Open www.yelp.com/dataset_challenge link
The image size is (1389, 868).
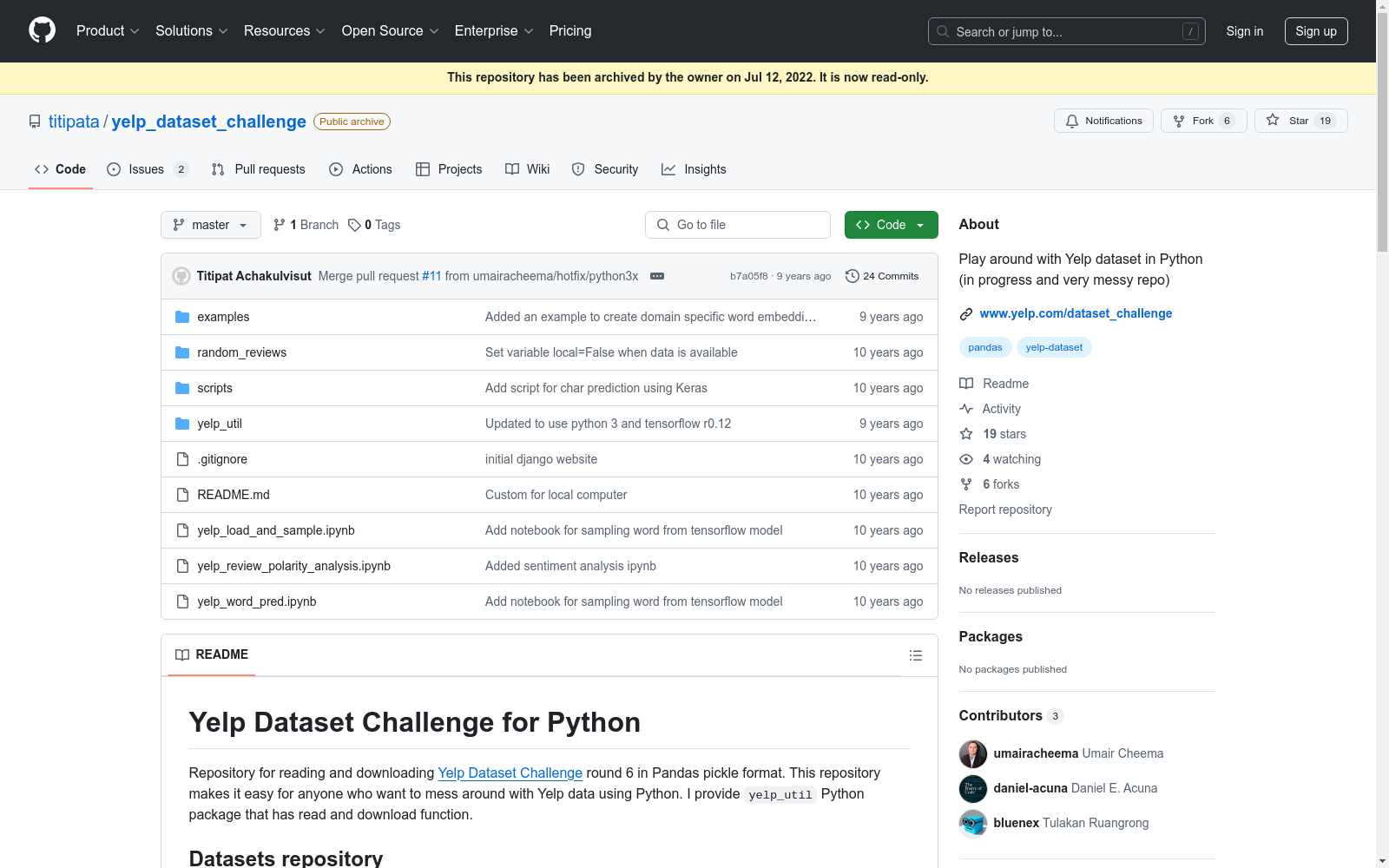1076,313
